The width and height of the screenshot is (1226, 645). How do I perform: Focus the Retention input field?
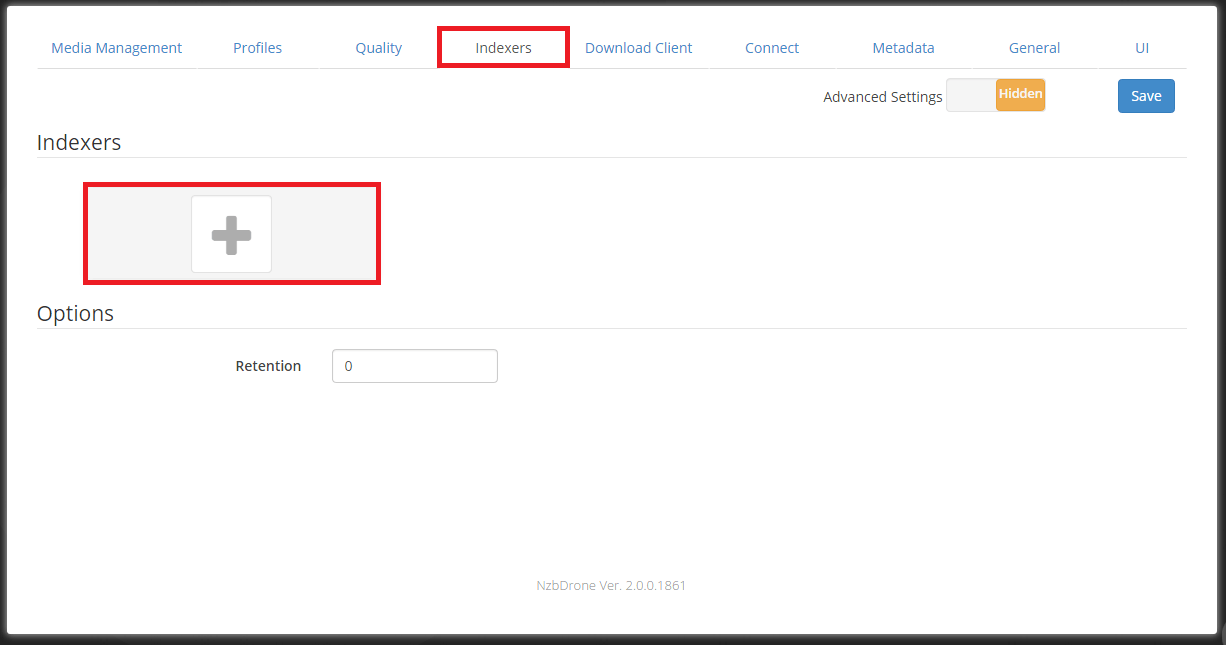(x=414, y=366)
